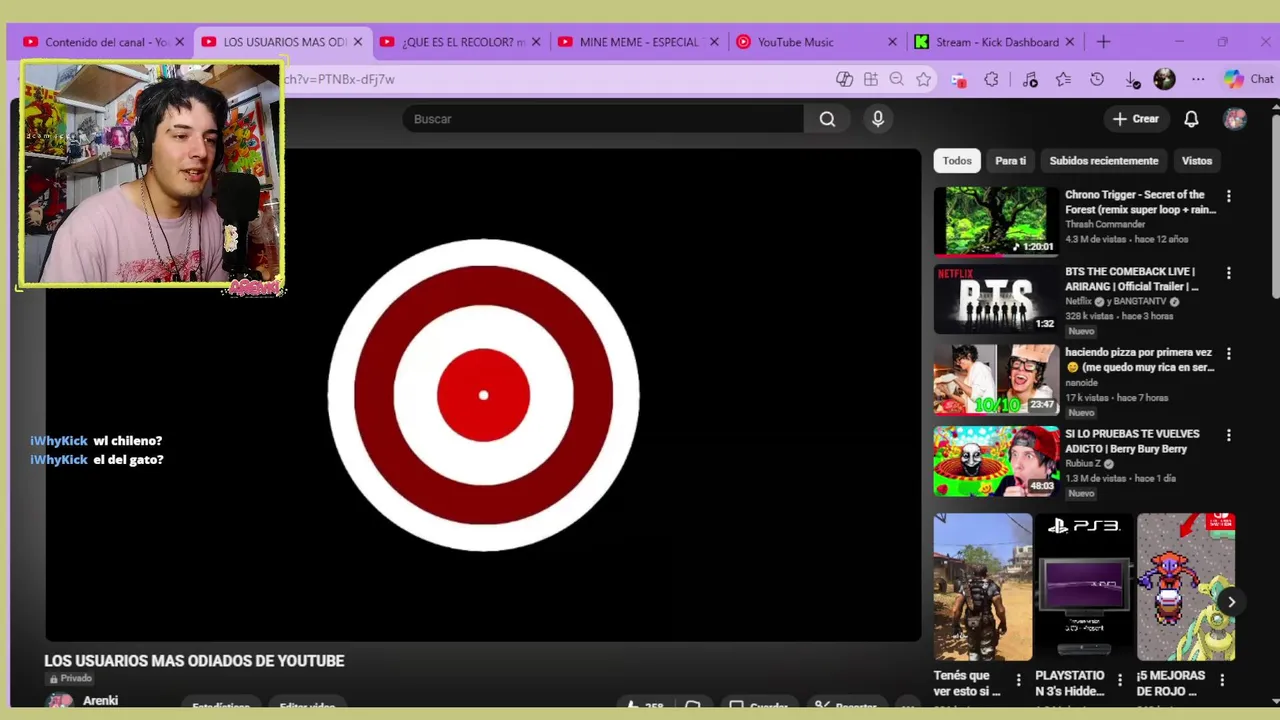Close the Contenido del canal tab
The image size is (1280, 720).
pos(179,42)
